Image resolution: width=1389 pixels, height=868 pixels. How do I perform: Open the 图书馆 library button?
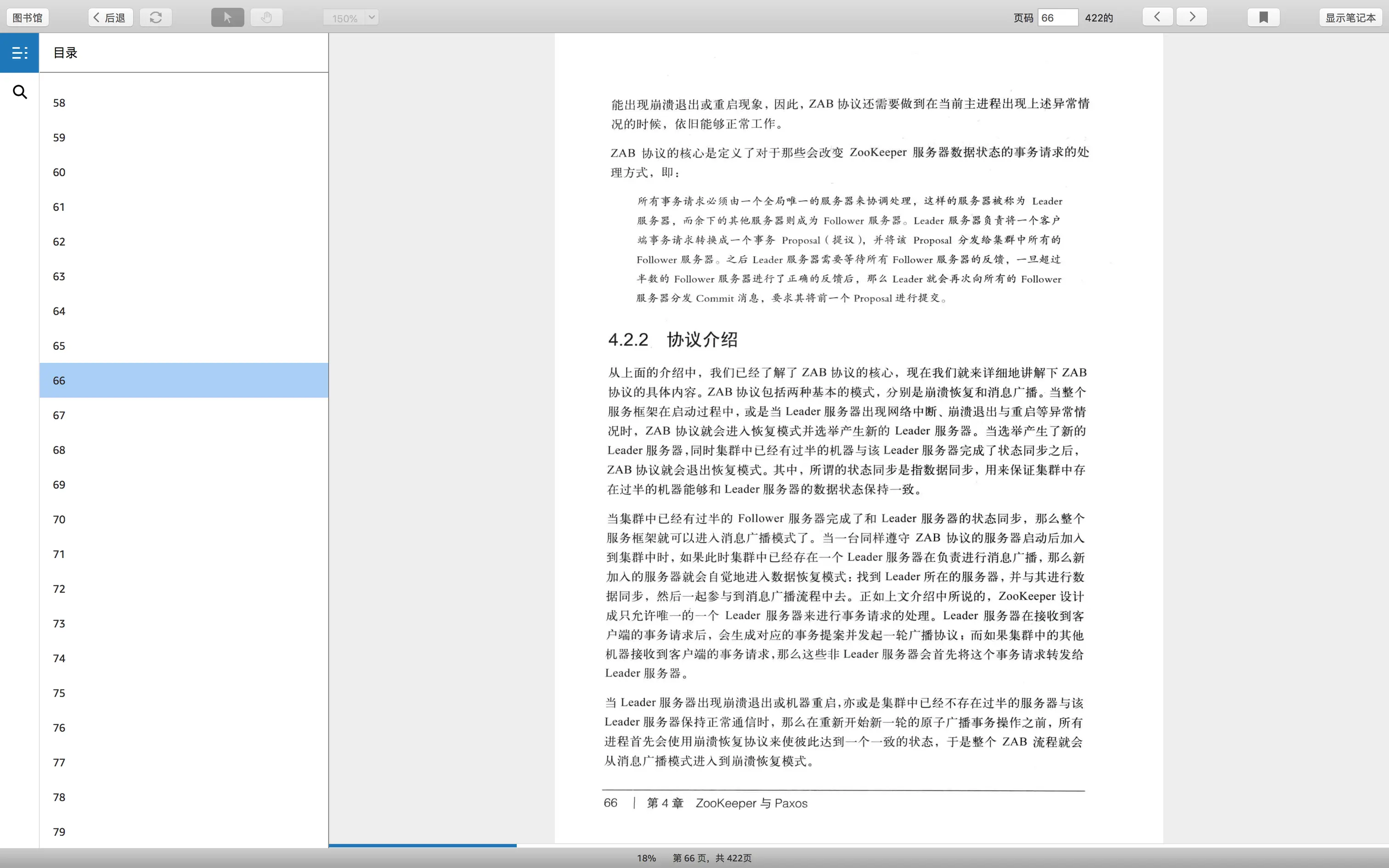pos(28,17)
